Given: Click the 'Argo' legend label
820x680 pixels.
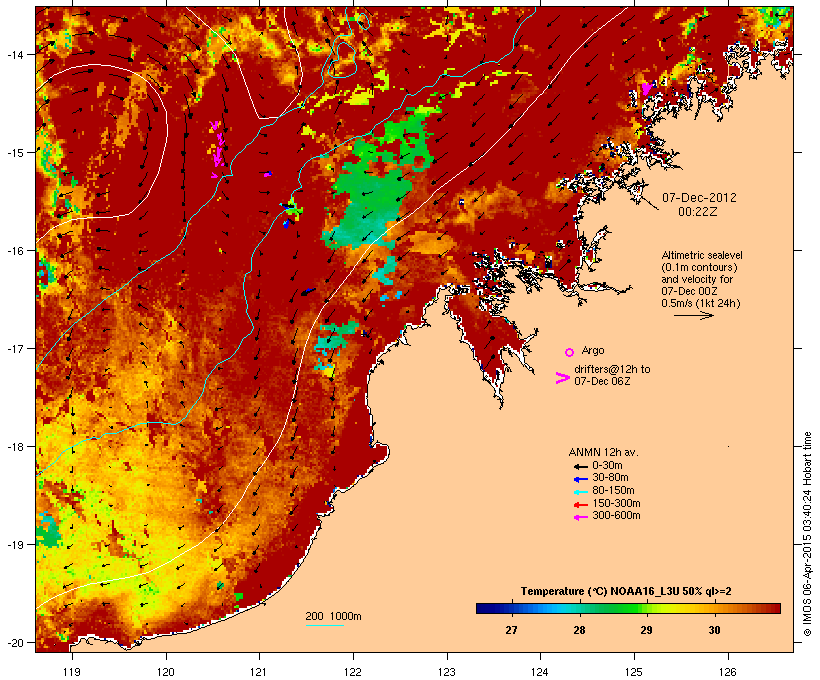Looking at the screenshot, I should tap(593, 350).
